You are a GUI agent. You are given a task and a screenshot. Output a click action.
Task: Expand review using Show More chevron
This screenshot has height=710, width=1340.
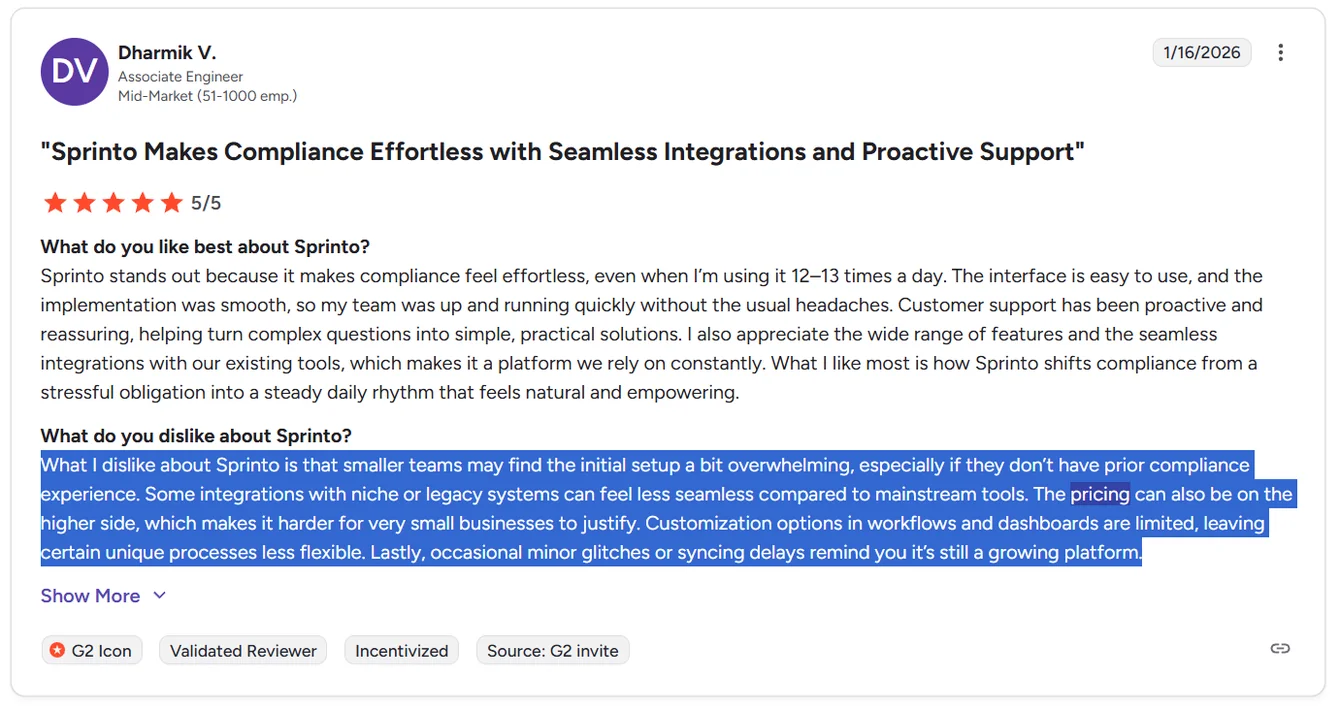[x=159, y=596]
